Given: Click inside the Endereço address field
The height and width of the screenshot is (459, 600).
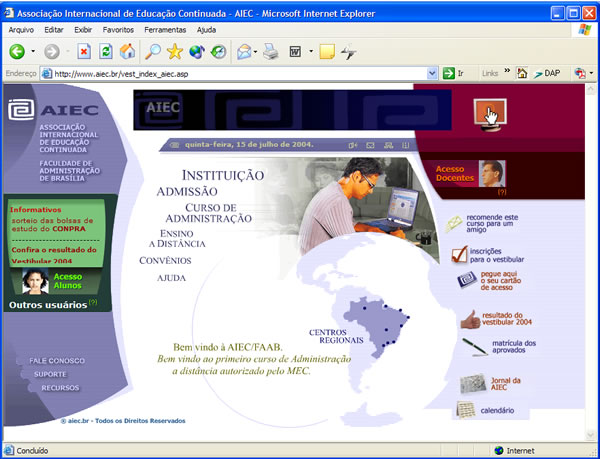Looking at the screenshot, I should click(240, 74).
